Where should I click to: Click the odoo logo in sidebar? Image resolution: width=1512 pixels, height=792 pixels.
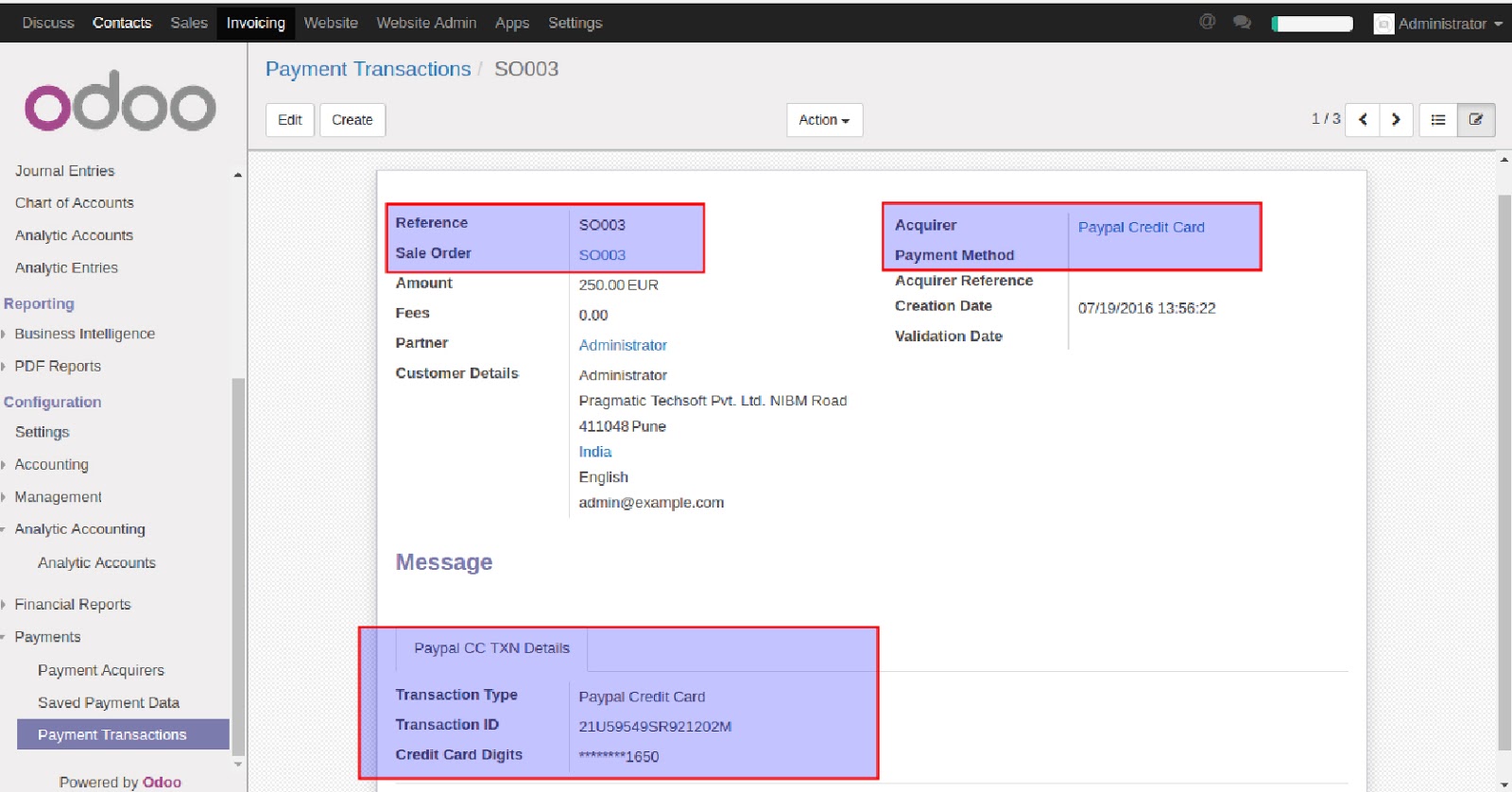pos(120,100)
